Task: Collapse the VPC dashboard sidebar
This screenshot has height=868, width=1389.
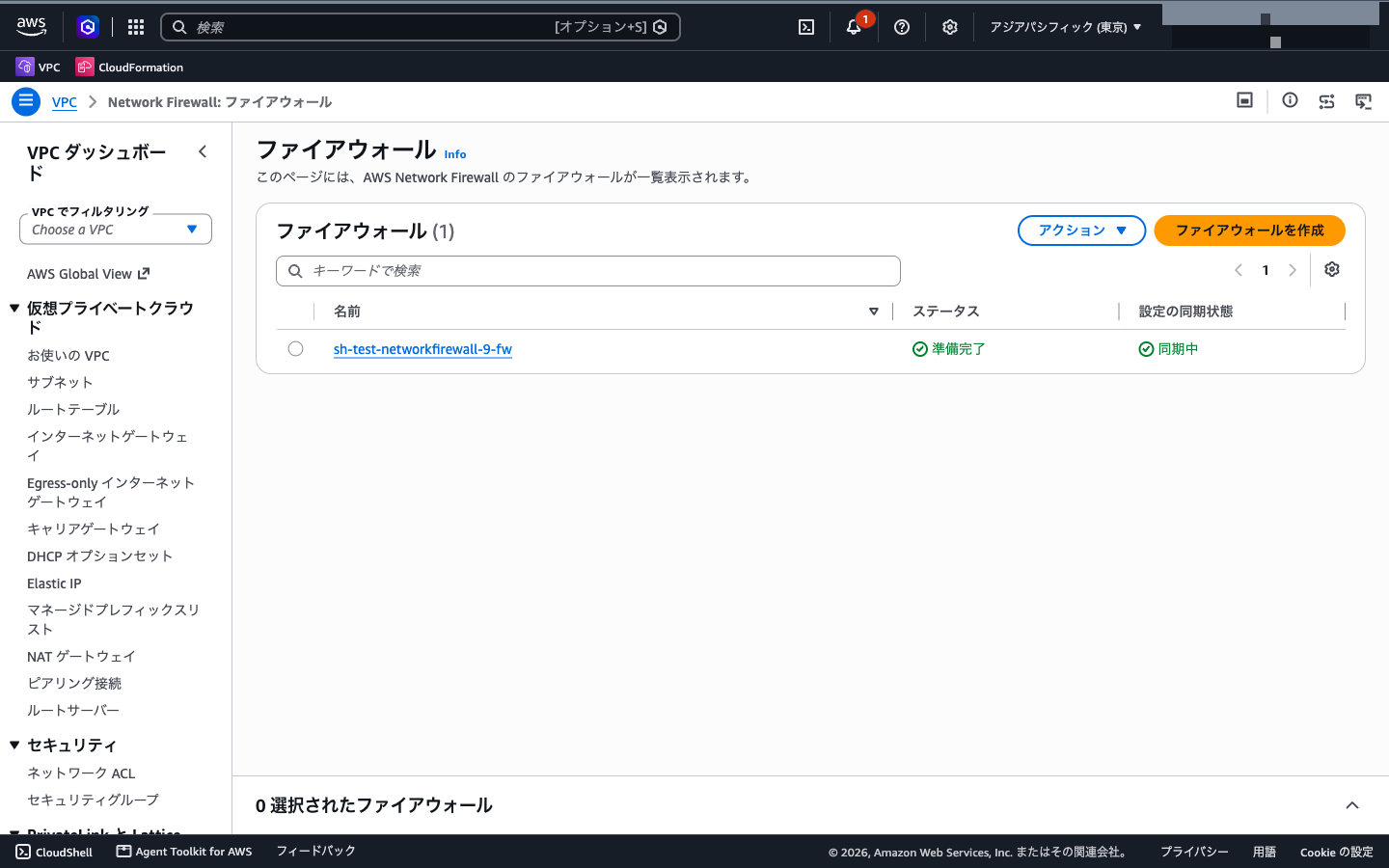Action: tap(203, 151)
